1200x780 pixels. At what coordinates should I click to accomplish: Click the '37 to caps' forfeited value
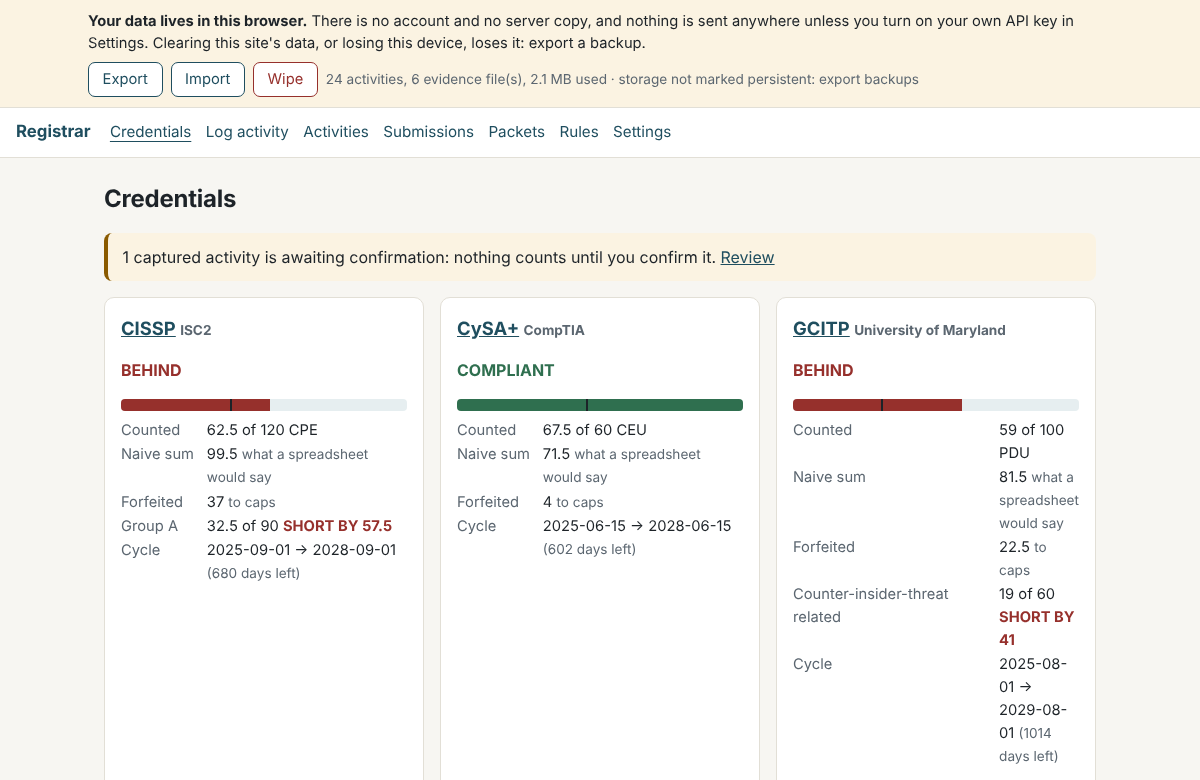(x=241, y=502)
